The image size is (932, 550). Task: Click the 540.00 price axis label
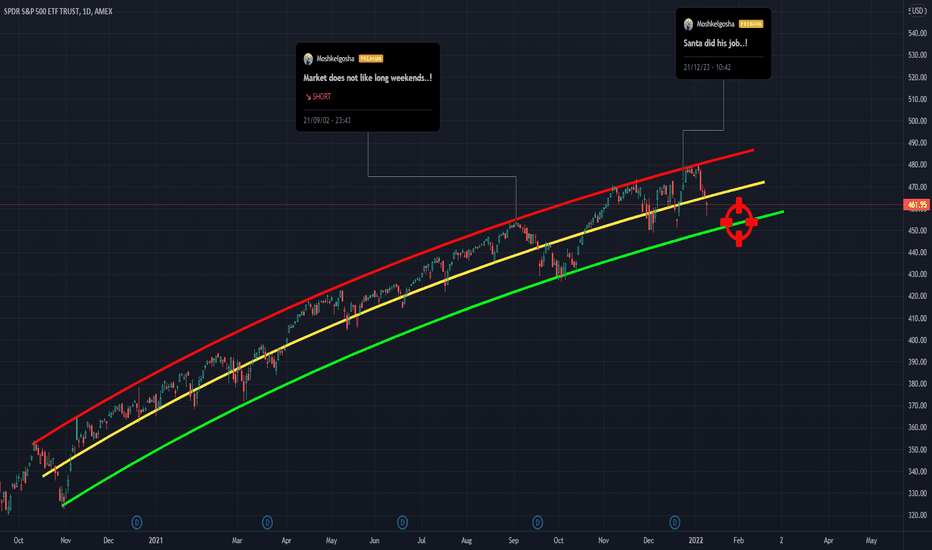pos(917,33)
